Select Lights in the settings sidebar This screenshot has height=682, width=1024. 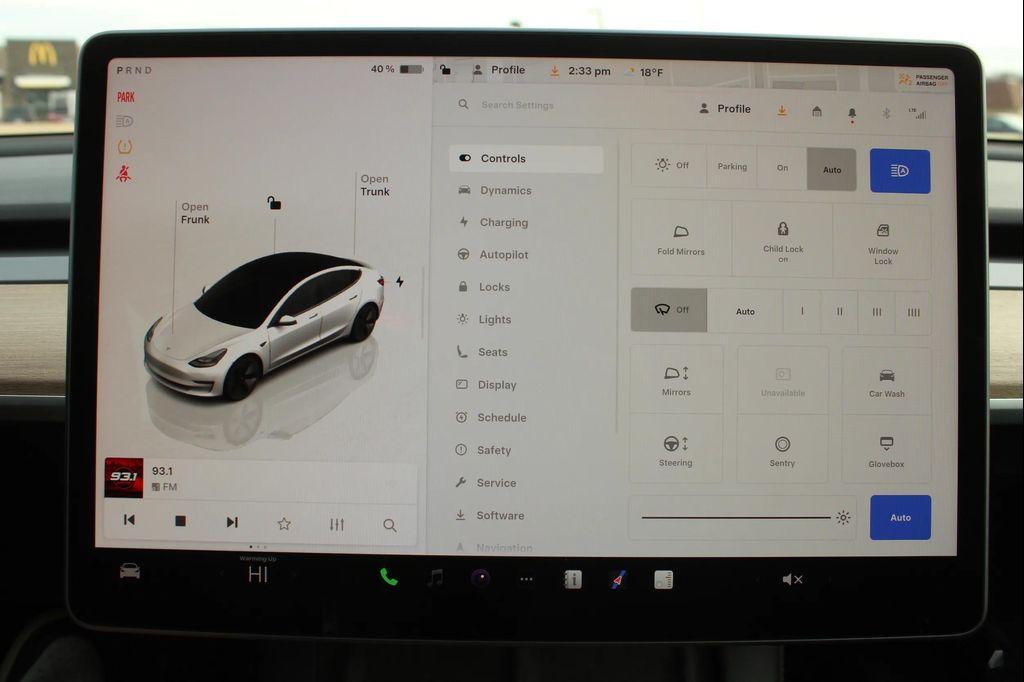[493, 319]
